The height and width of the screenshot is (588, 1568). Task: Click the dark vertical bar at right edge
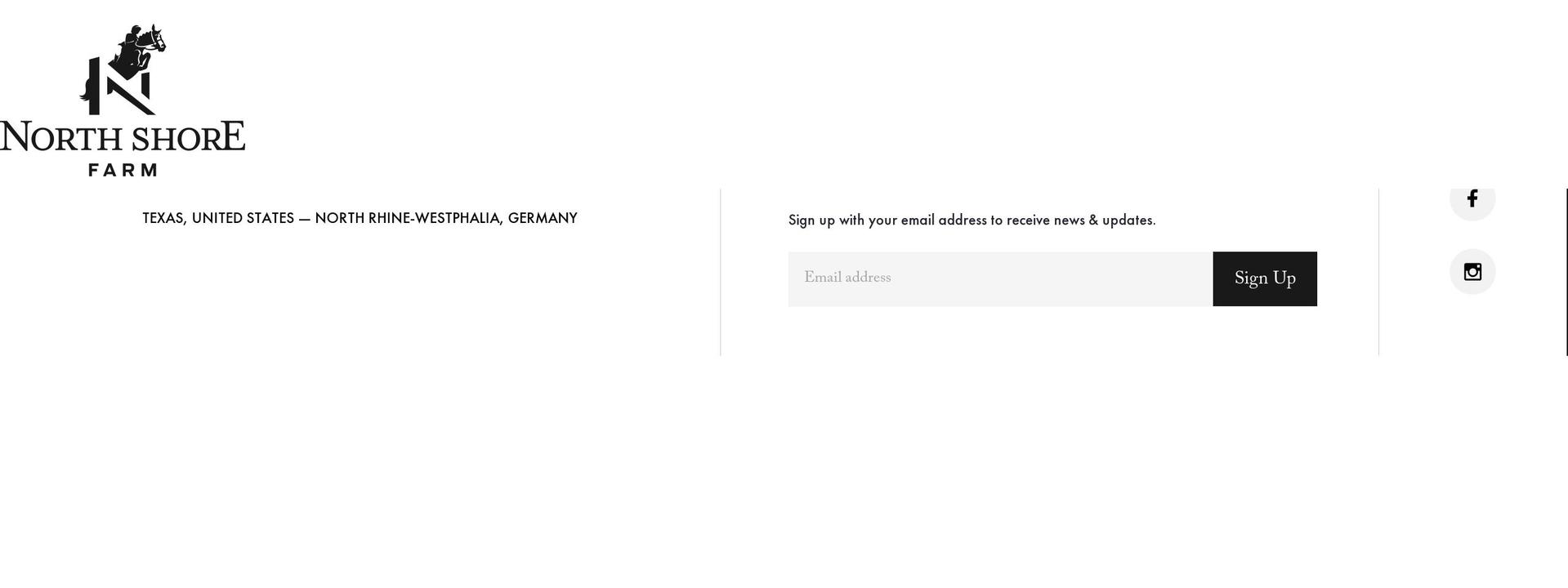click(x=1566, y=272)
